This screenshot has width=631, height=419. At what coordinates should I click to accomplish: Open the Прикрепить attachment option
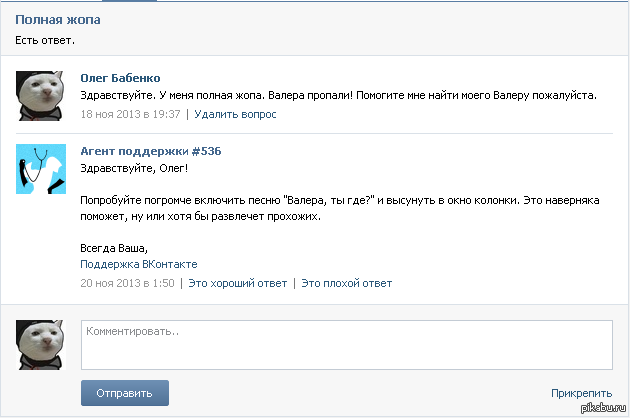[581, 393]
